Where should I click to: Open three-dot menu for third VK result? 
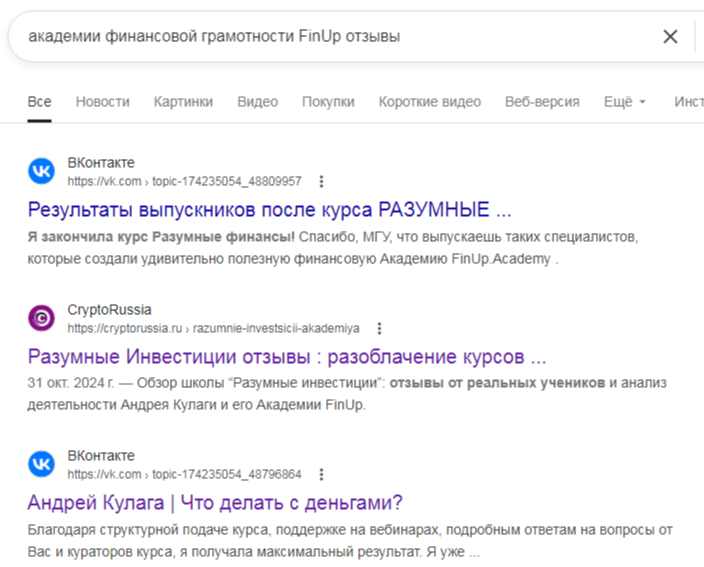click(x=321, y=474)
